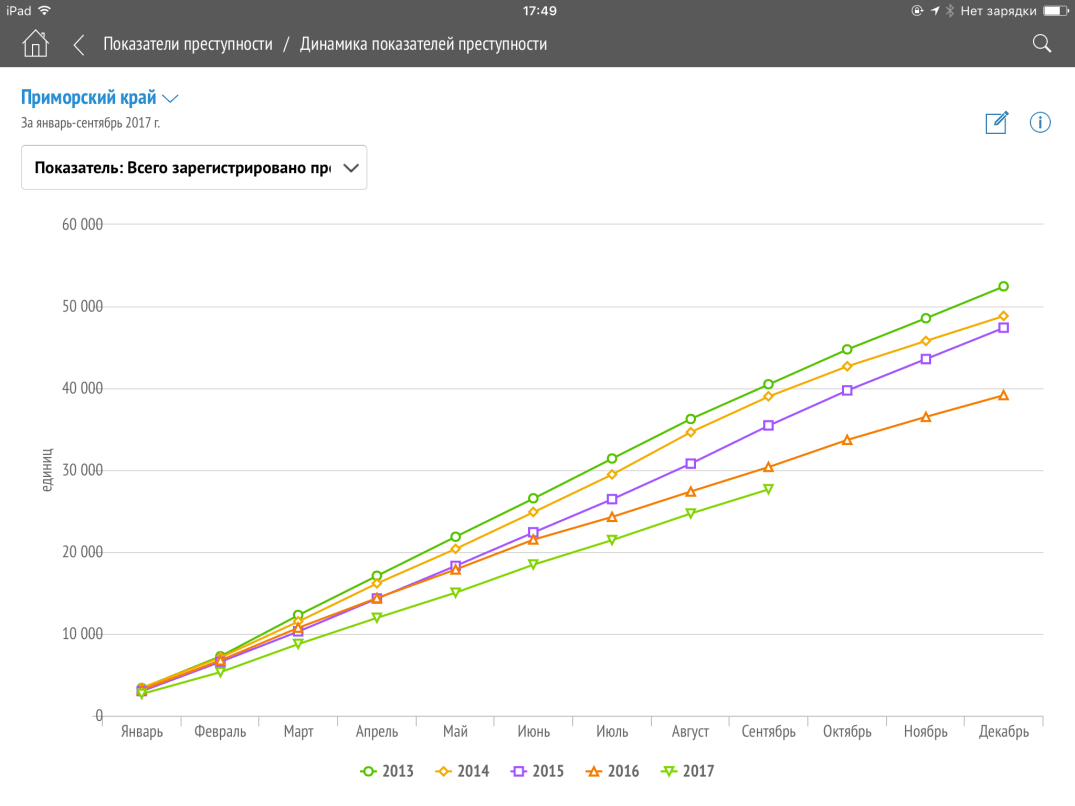Tap the Bluetooth icon in status bar

[949, 10]
